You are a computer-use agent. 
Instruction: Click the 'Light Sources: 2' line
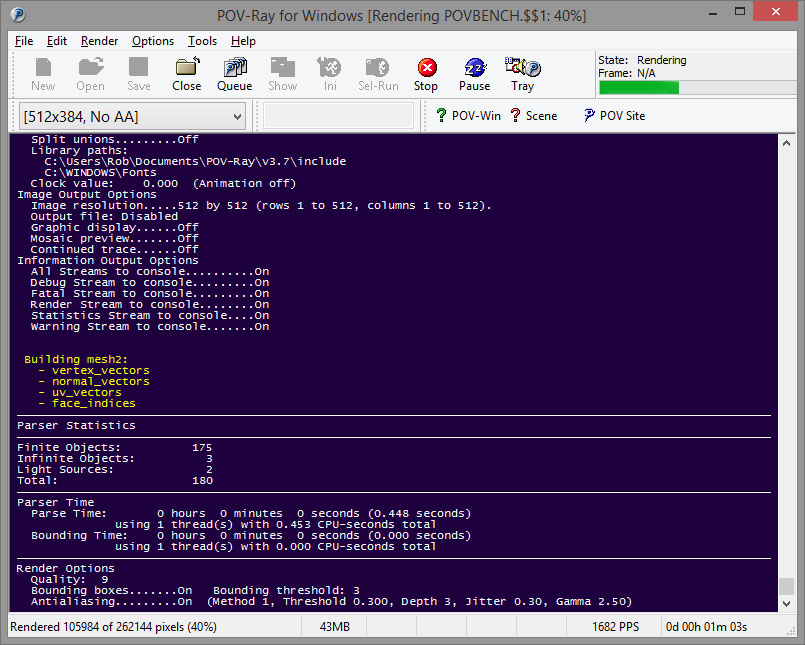[114, 469]
